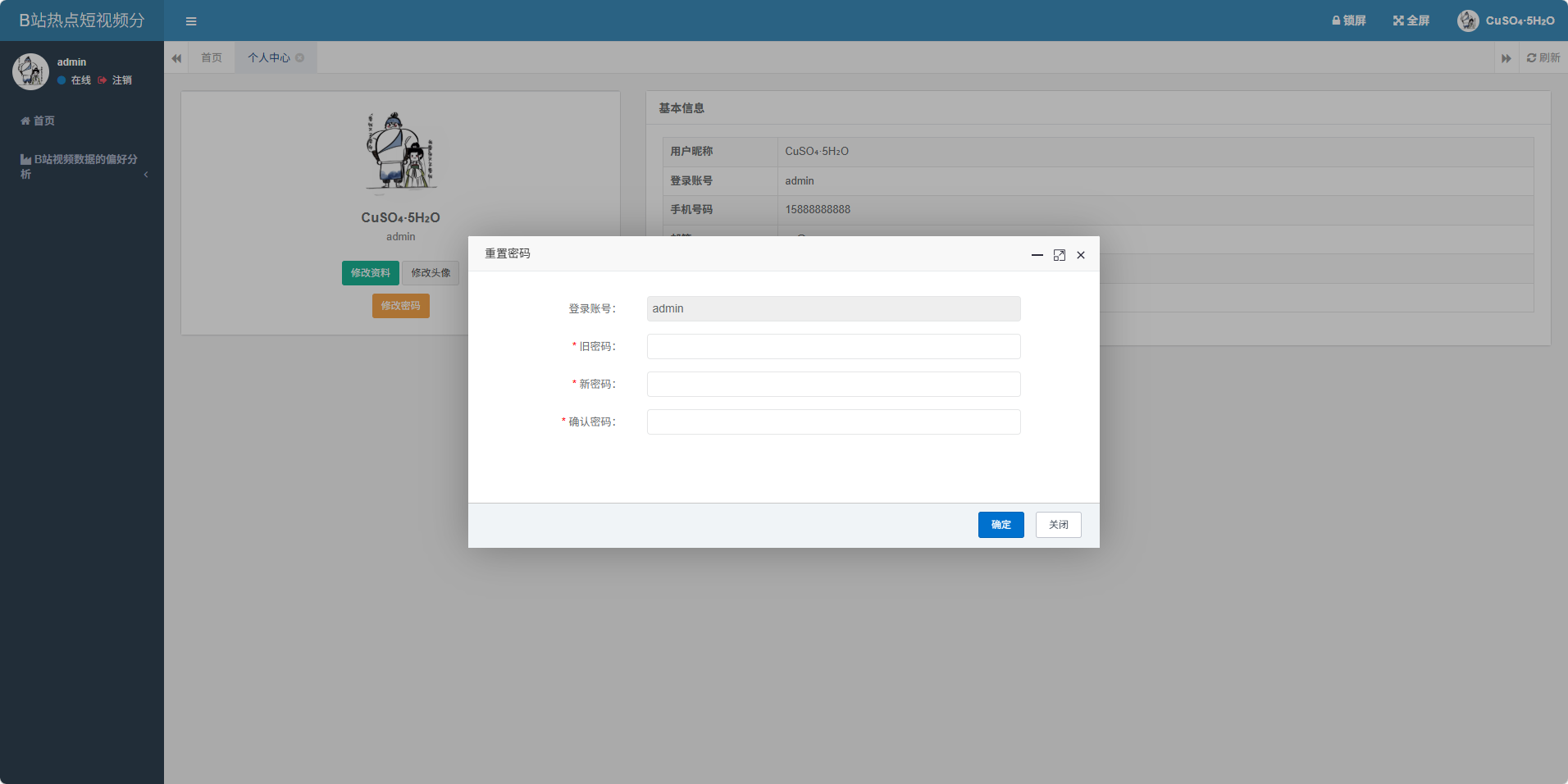Focus the 确认密码 input field
The width and height of the screenshot is (1568, 784).
click(833, 422)
